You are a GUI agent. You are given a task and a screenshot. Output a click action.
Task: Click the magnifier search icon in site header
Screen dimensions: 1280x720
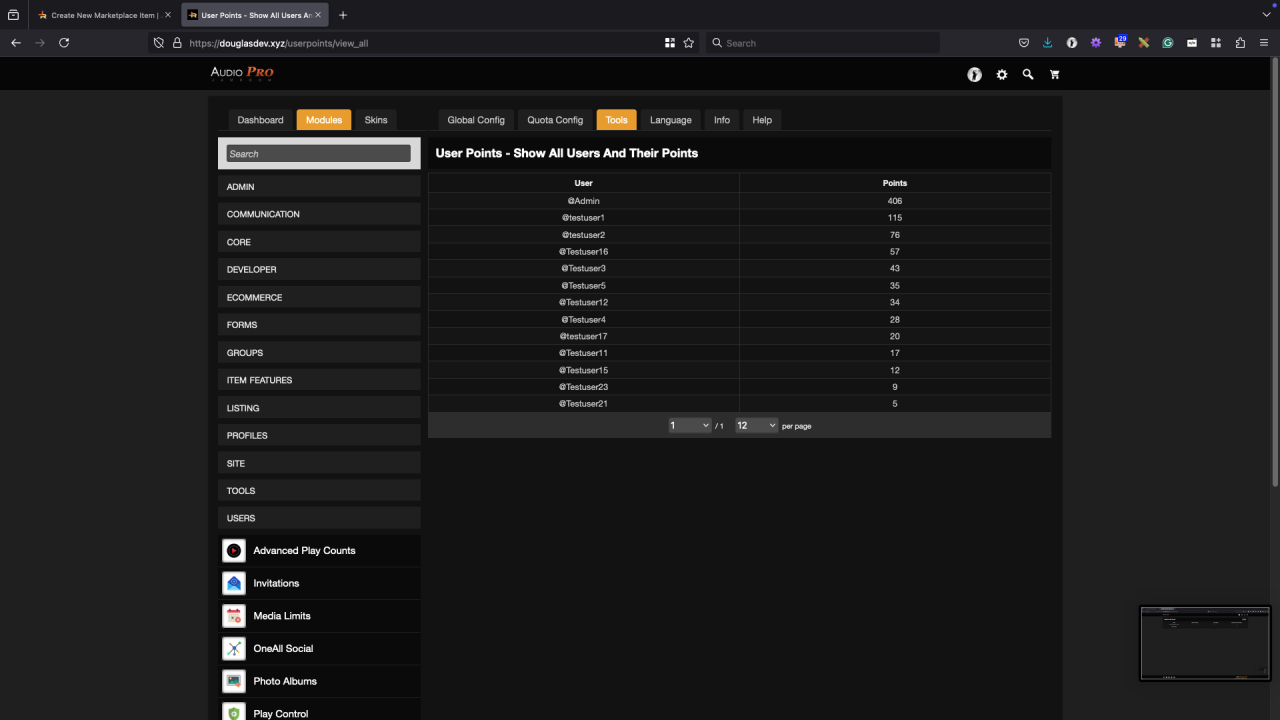(1027, 75)
